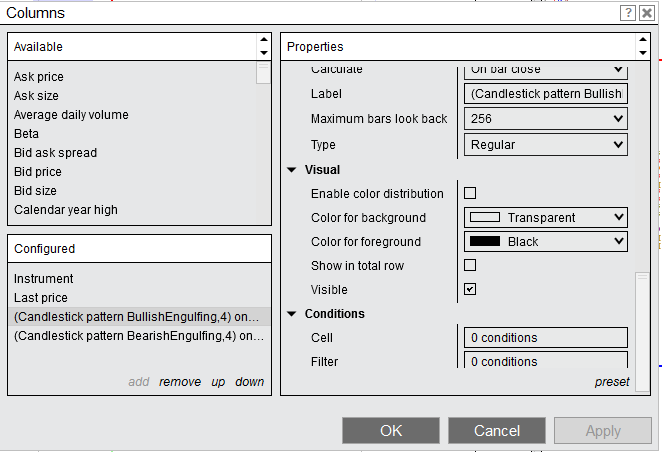Open the Calculate dropdown
This screenshot has height=452, width=662.
pyautogui.click(x=546, y=71)
